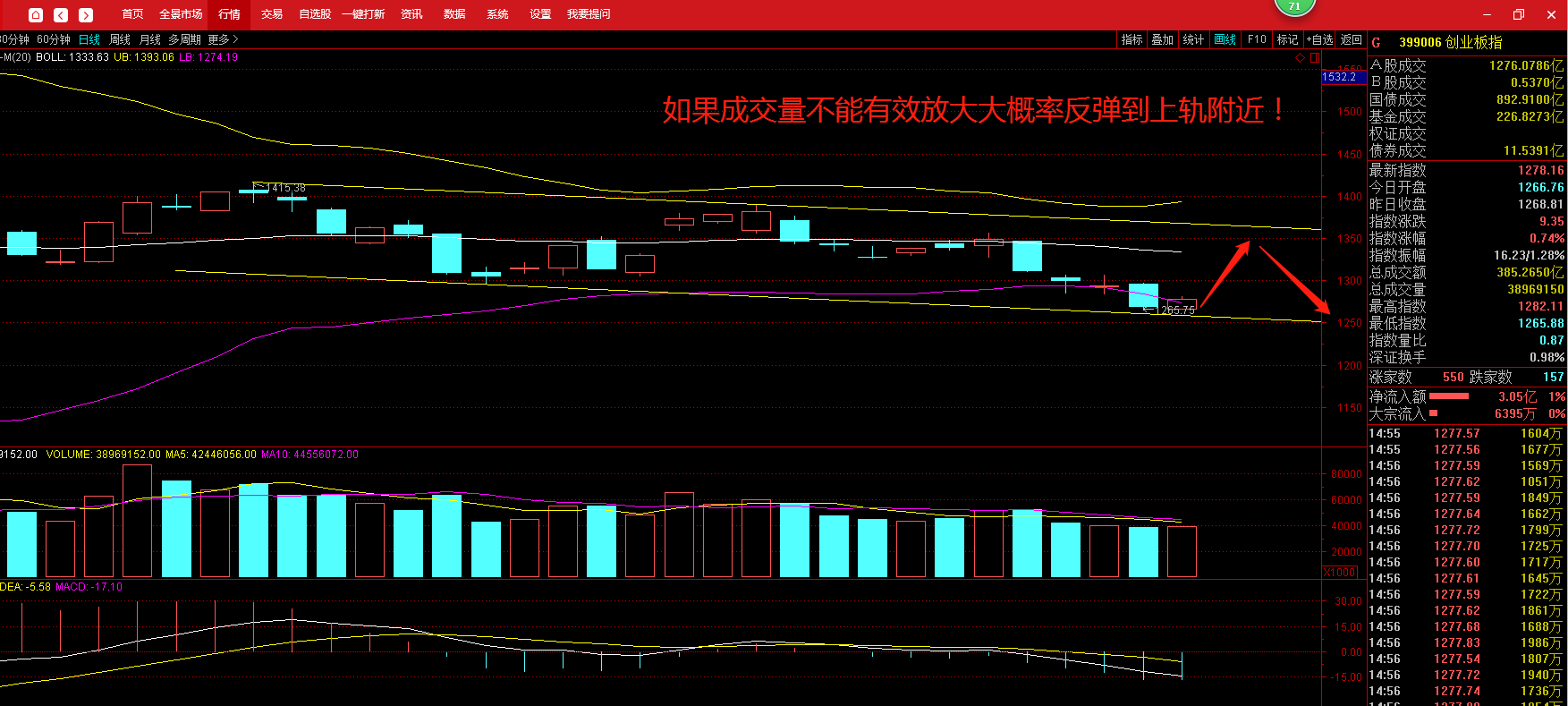The image size is (1568, 706).
Task: Open the 全景市场 menu
Action: coord(181,14)
